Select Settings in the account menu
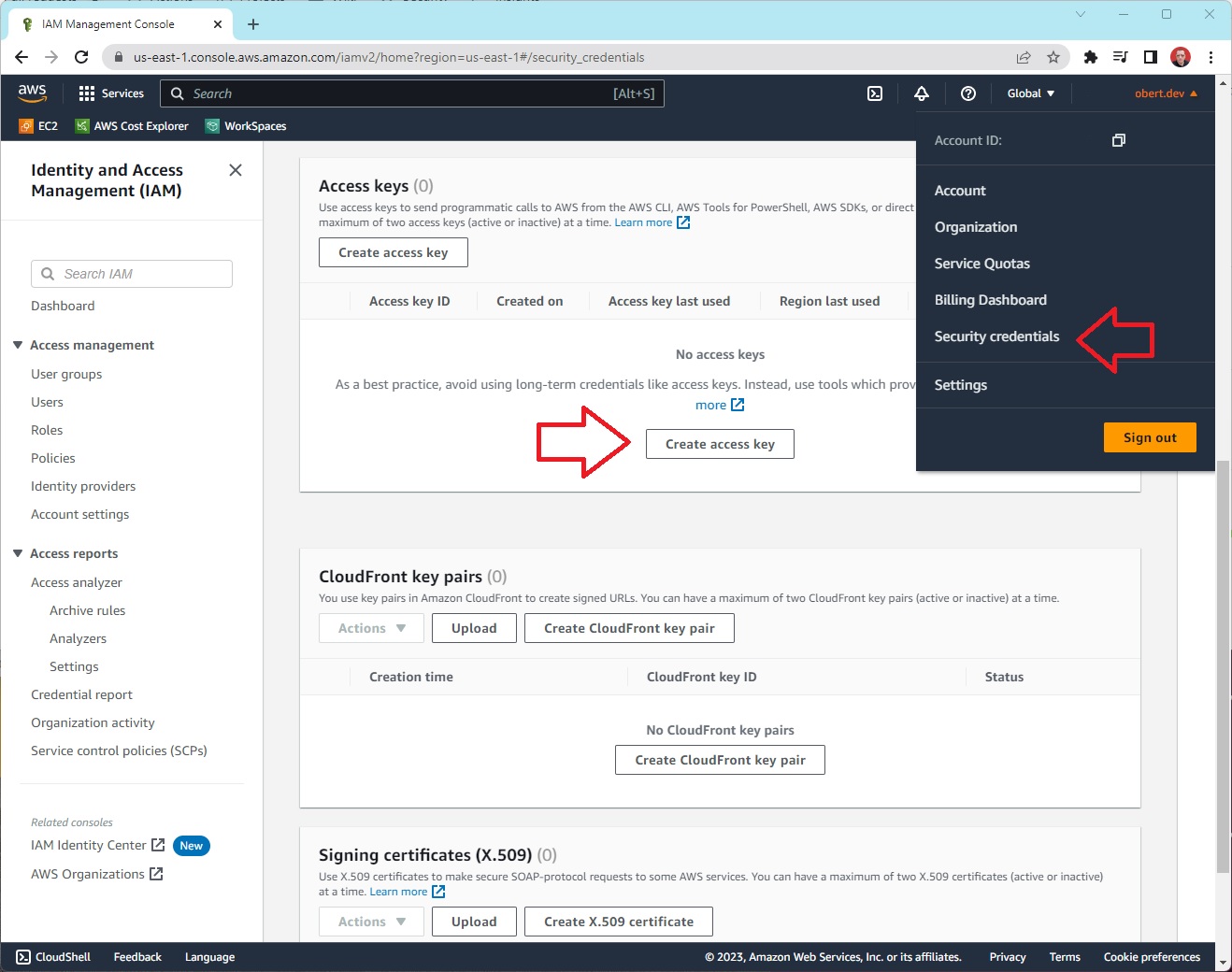The image size is (1232, 972). (x=961, y=385)
